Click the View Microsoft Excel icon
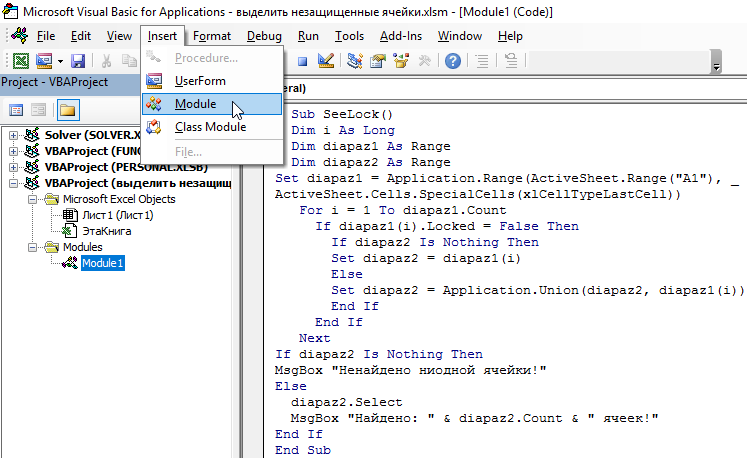747x458 pixels. (20, 61)
